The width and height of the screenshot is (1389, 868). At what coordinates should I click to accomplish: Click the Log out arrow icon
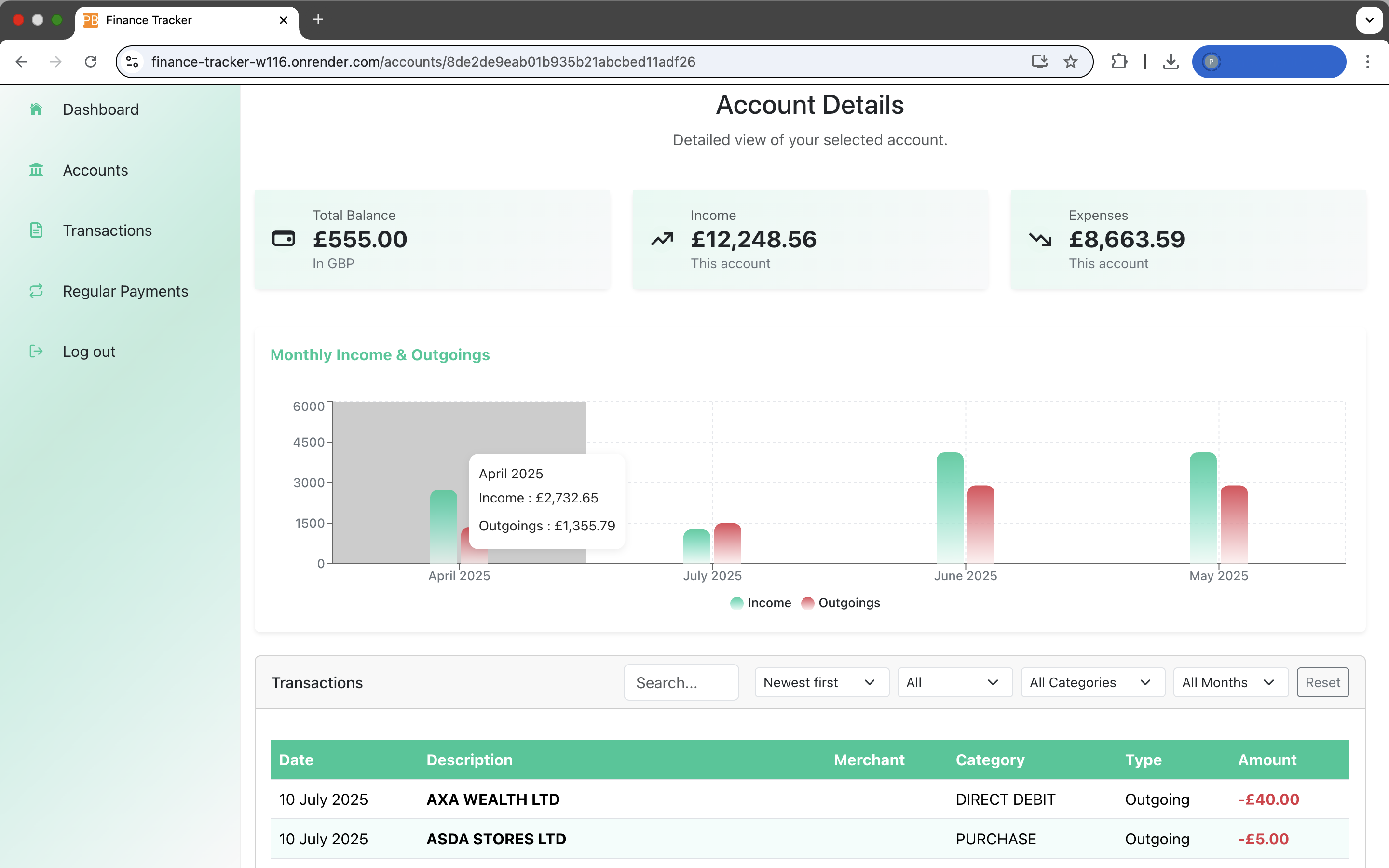tap(36, 352)
